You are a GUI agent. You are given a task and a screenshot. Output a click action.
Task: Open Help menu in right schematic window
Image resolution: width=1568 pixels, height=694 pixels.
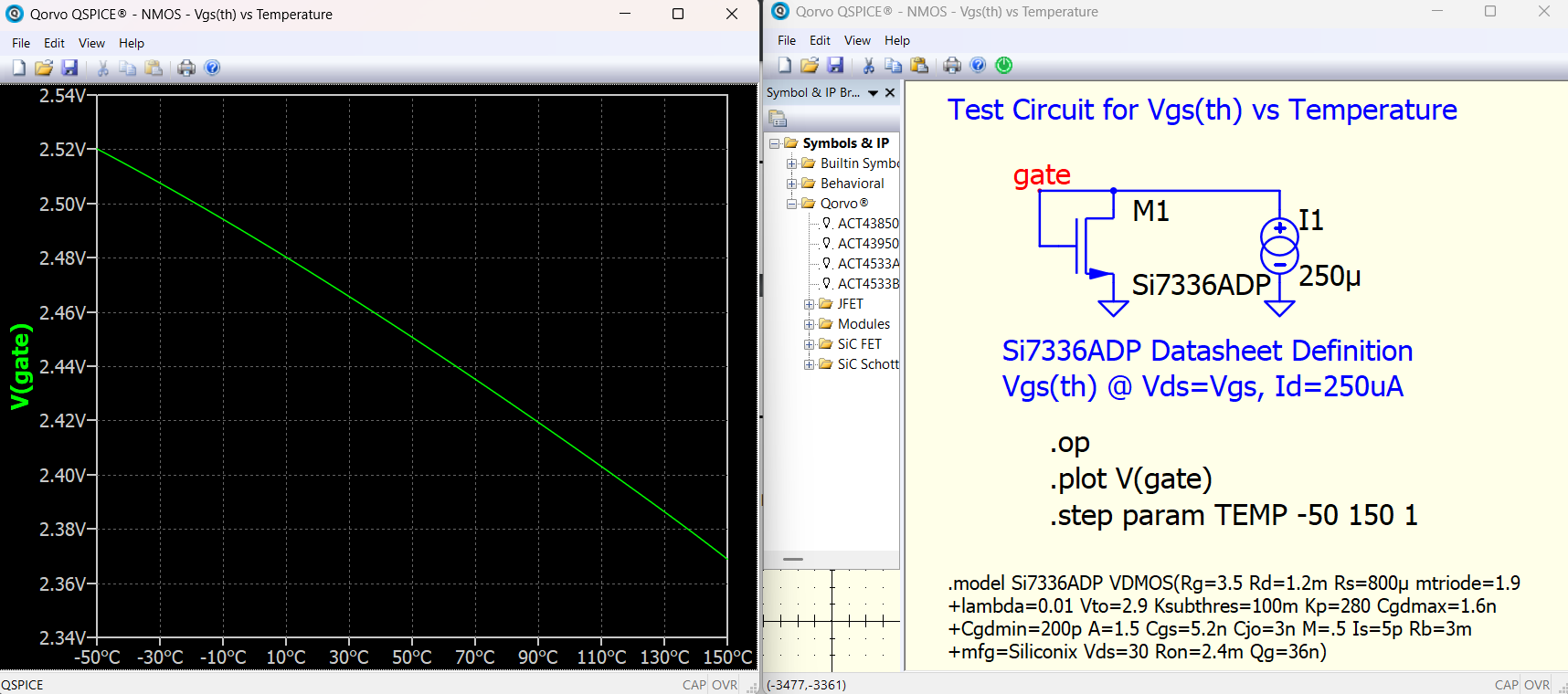tap(897, 40)
